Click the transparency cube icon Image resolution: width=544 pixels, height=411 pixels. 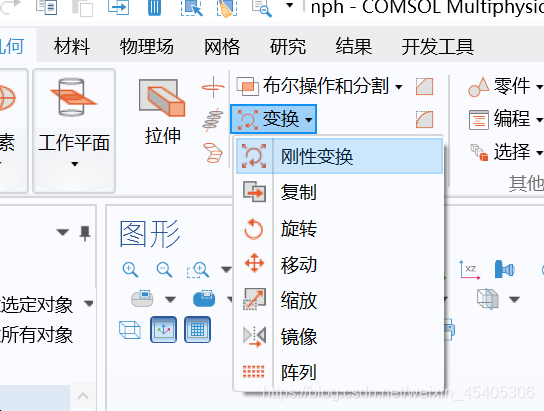click(487, 299)
